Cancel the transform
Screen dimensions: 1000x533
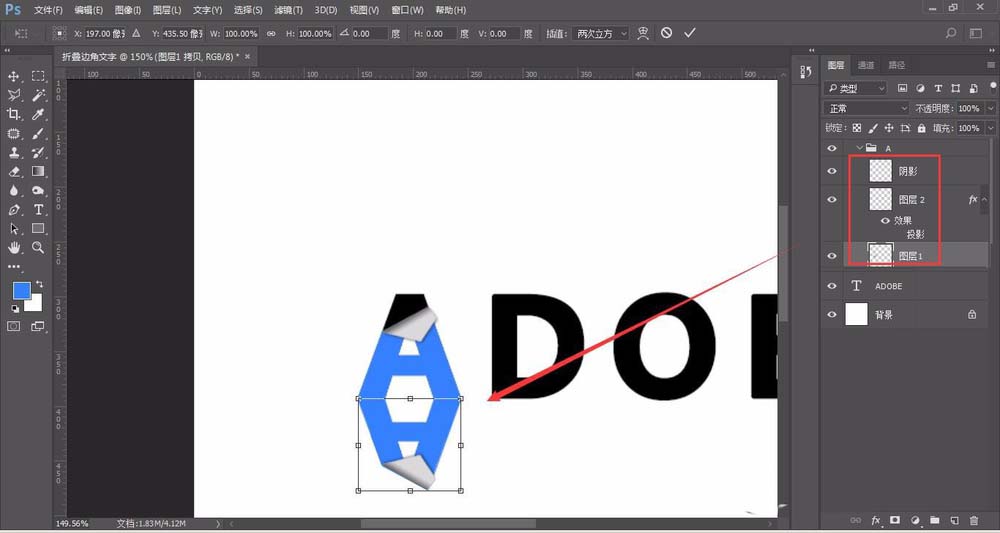(666, 33)
